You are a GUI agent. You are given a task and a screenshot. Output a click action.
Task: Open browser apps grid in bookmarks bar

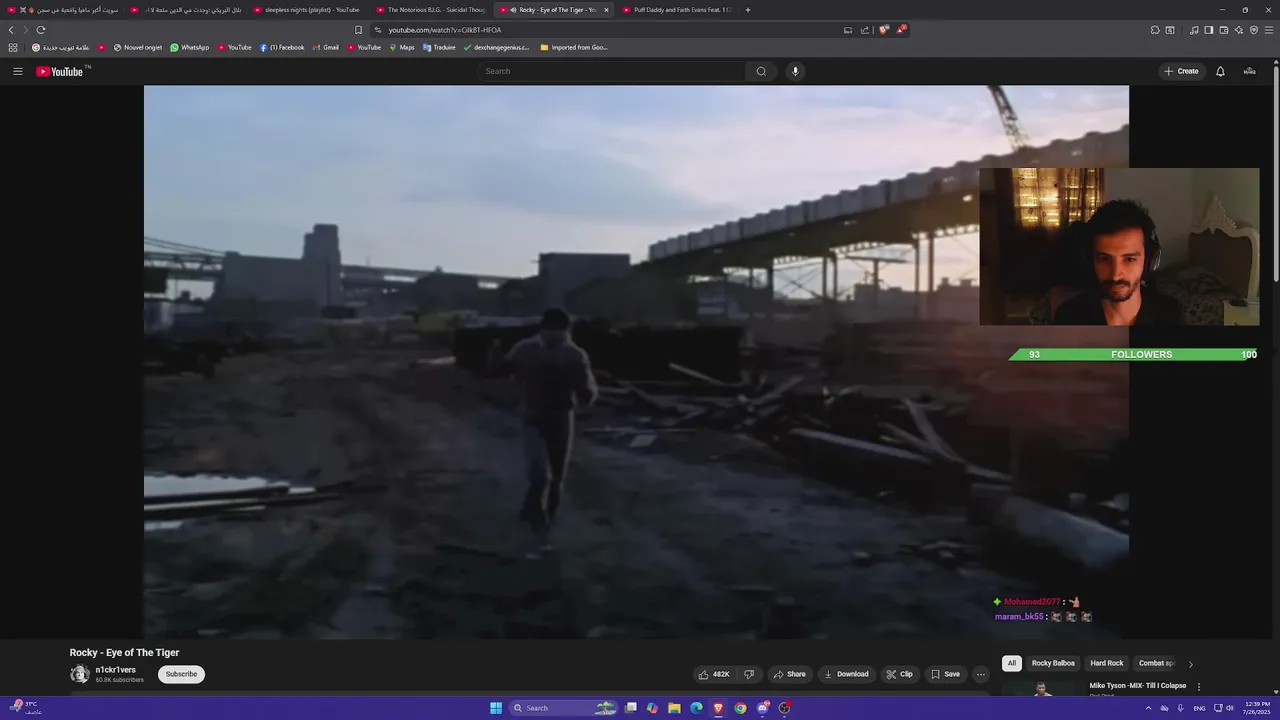(x=13, y=47)
